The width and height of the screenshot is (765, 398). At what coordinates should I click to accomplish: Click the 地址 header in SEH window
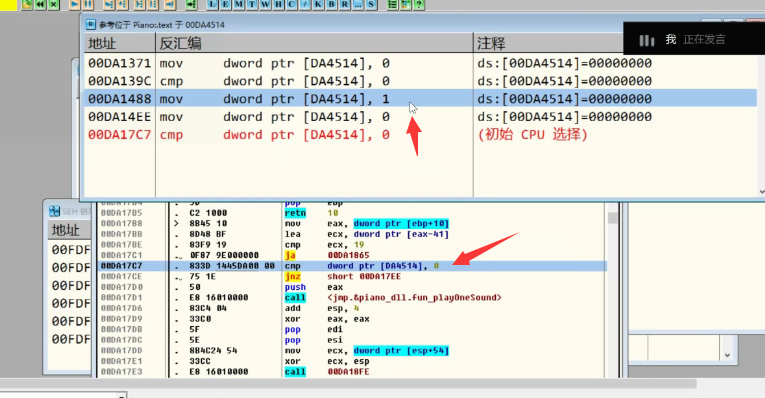click(69, 230)
